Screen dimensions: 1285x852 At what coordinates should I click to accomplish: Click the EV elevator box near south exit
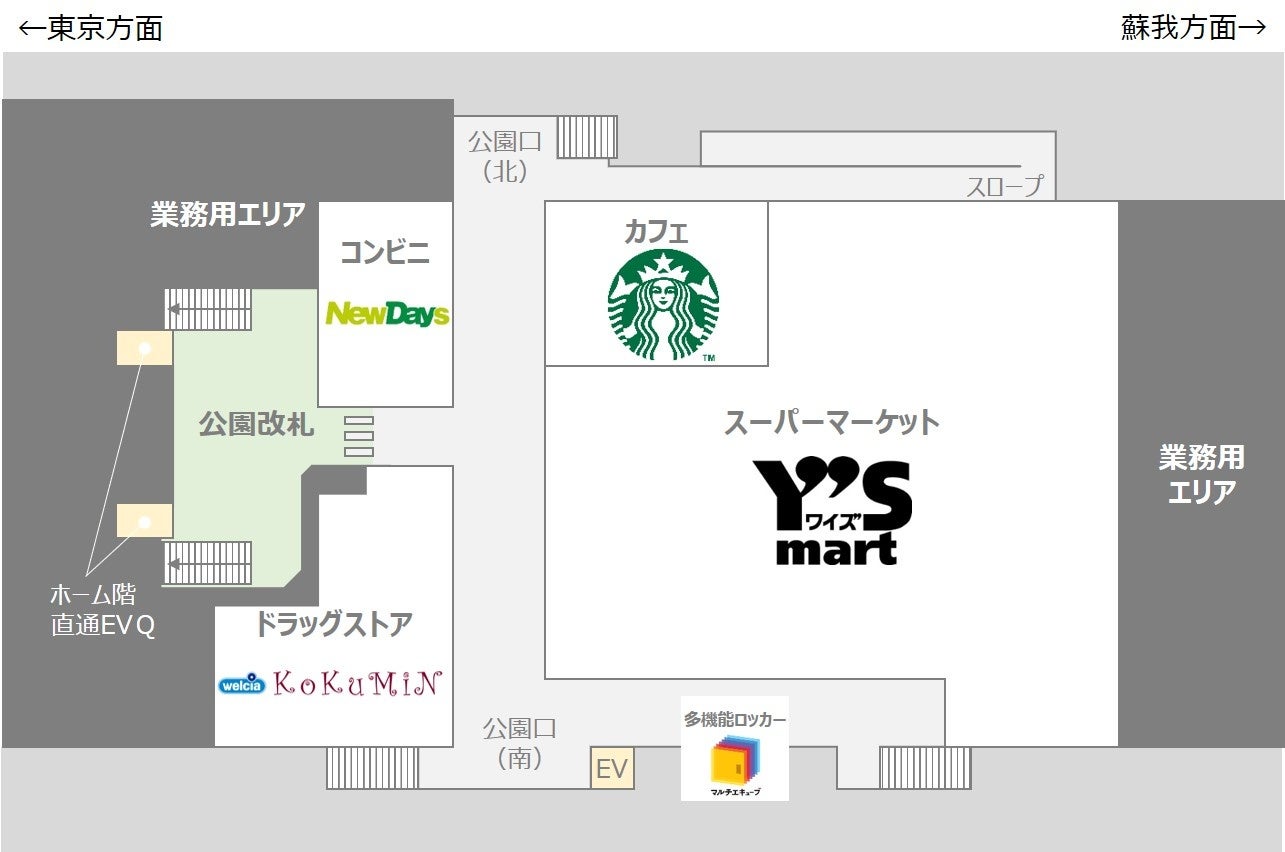(611, 768)
